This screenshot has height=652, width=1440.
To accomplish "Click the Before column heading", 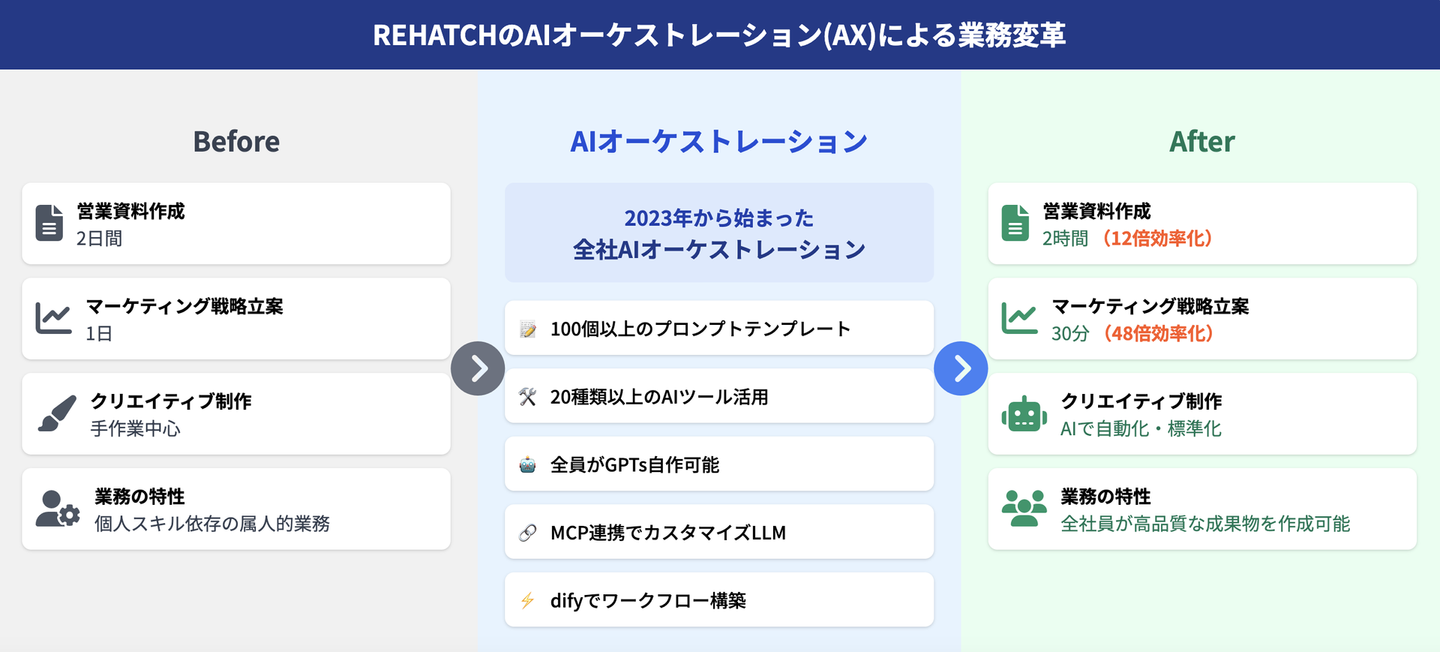I will click(x=236, y=142).
